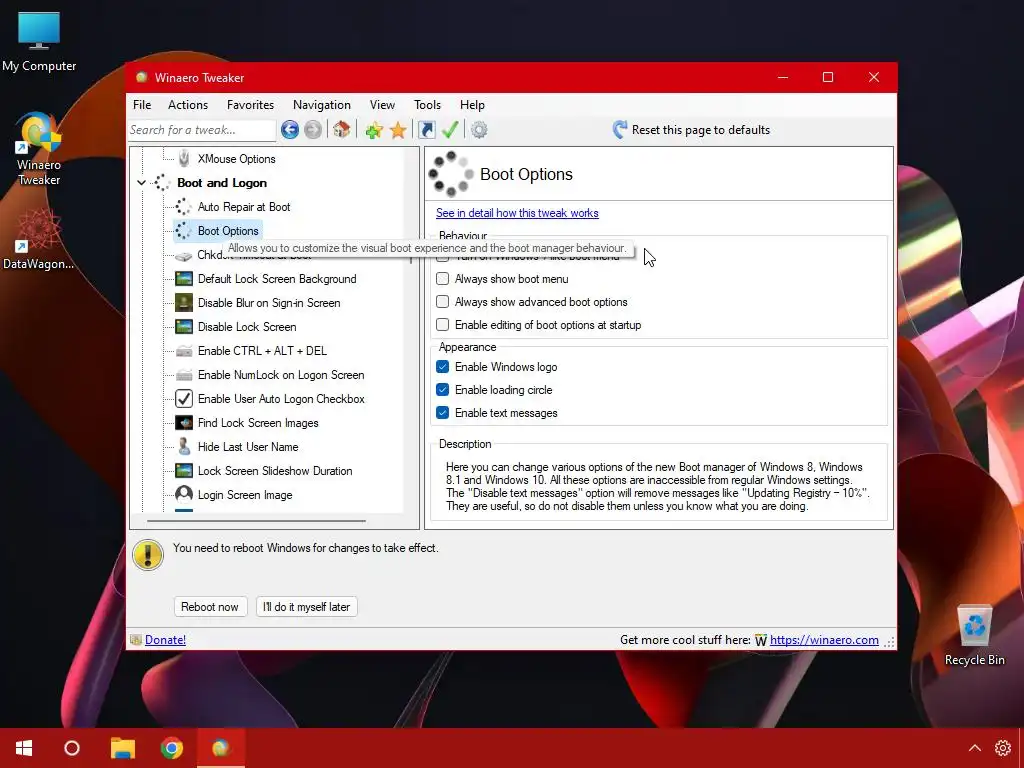Click the Find Lock Screen Images icon
Image resolution: width=1024 pixels, height=768 pixels.
pyautogui.click(x=184, y=423)
